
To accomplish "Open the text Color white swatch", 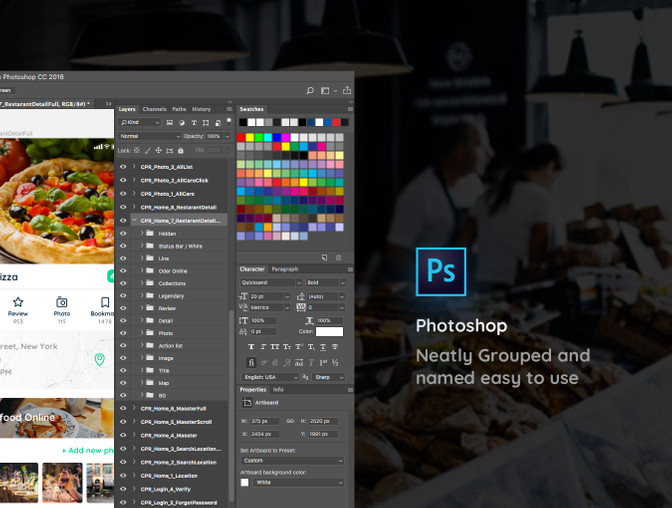I will coord(329,331).
